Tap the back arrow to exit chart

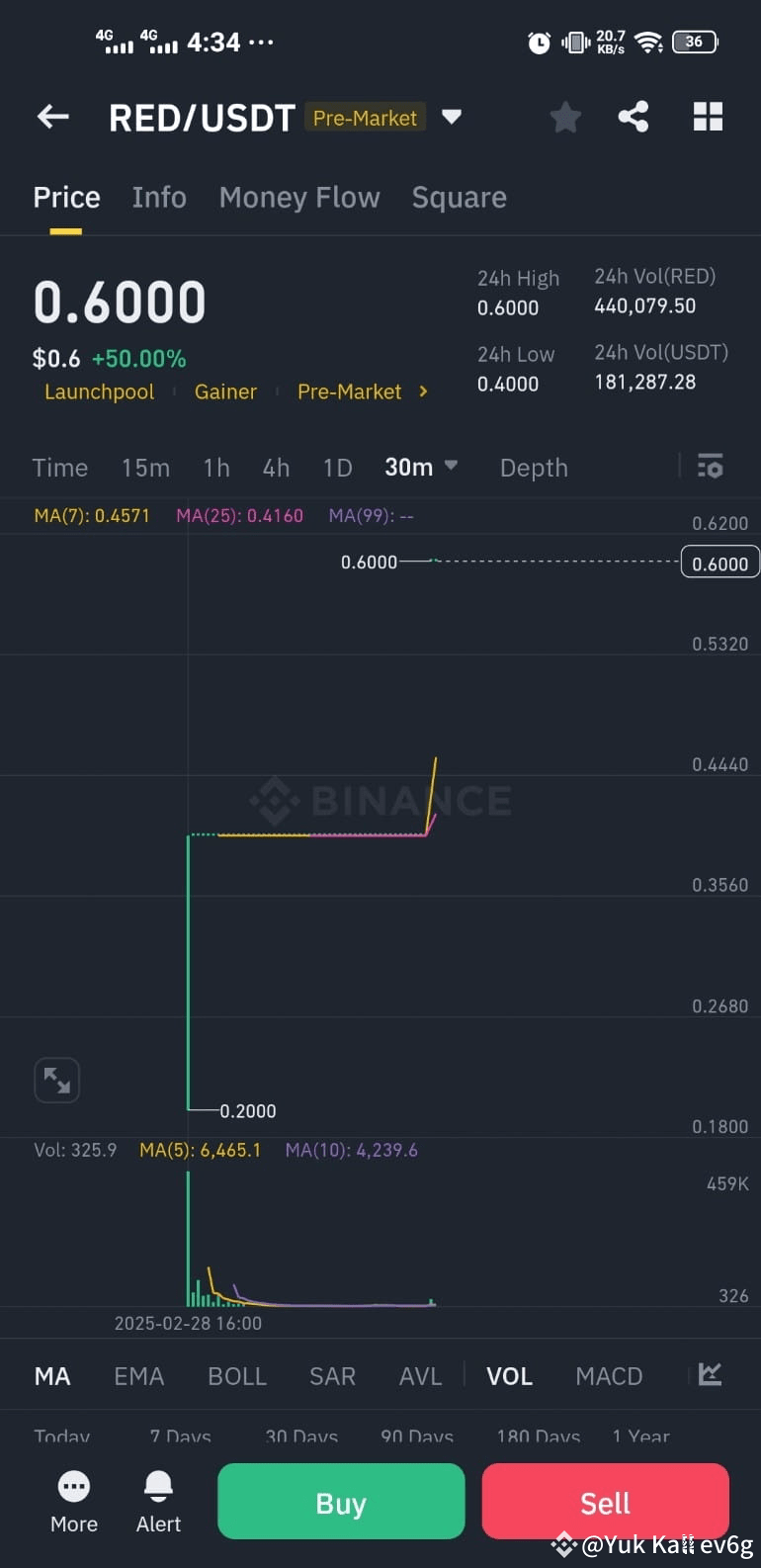pyautogui.click(x=52, y=117)
